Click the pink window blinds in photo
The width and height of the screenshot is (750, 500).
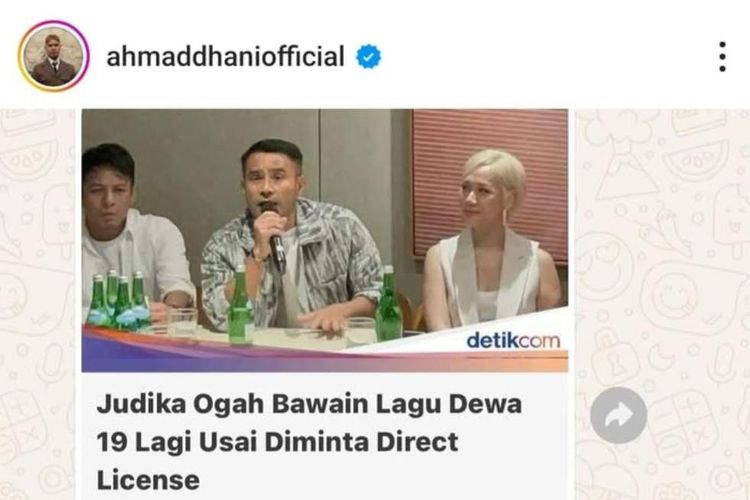click(x=489, y=184)
